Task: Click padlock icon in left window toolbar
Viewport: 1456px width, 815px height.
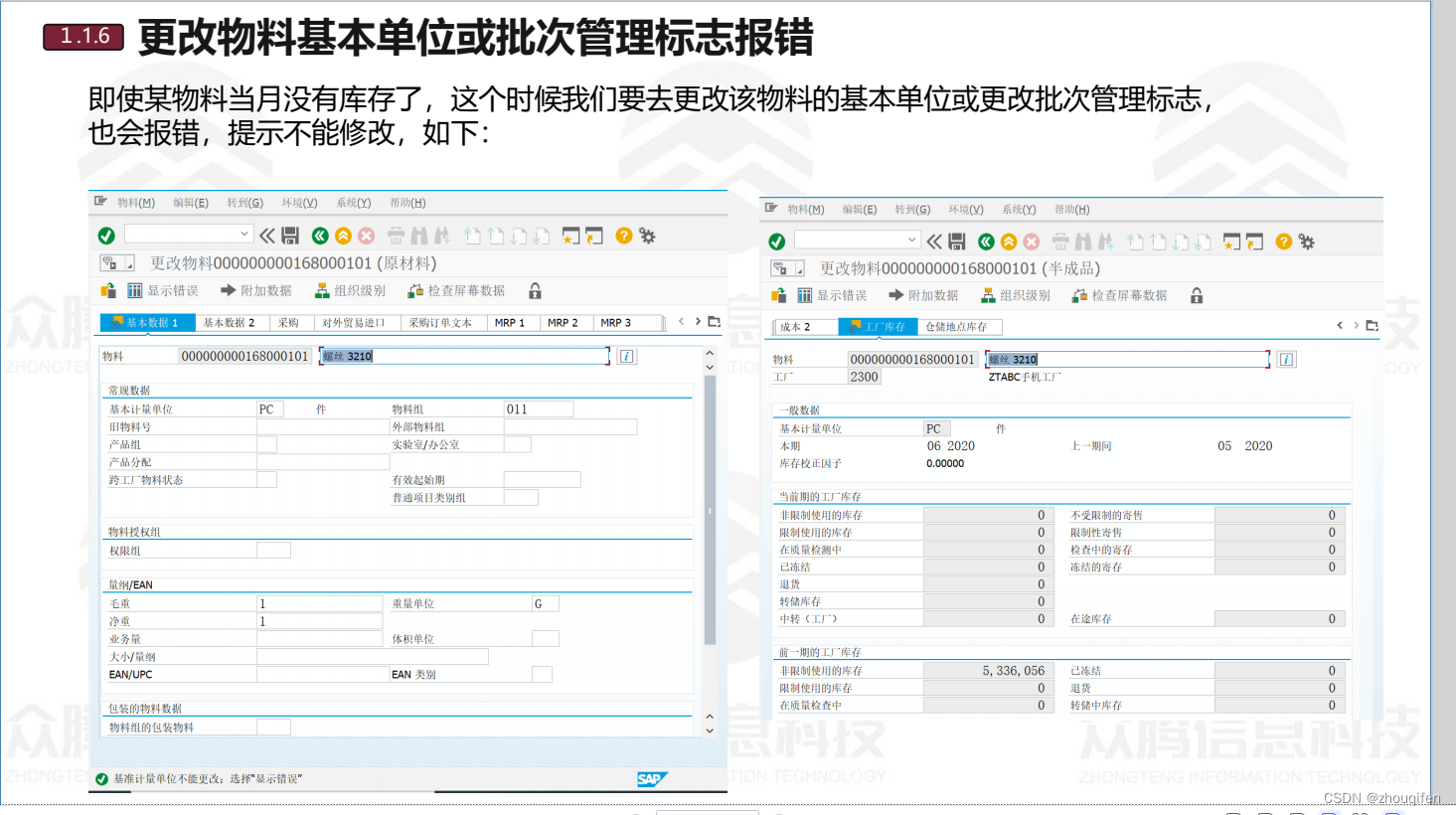Action: [x=535, y=291]
